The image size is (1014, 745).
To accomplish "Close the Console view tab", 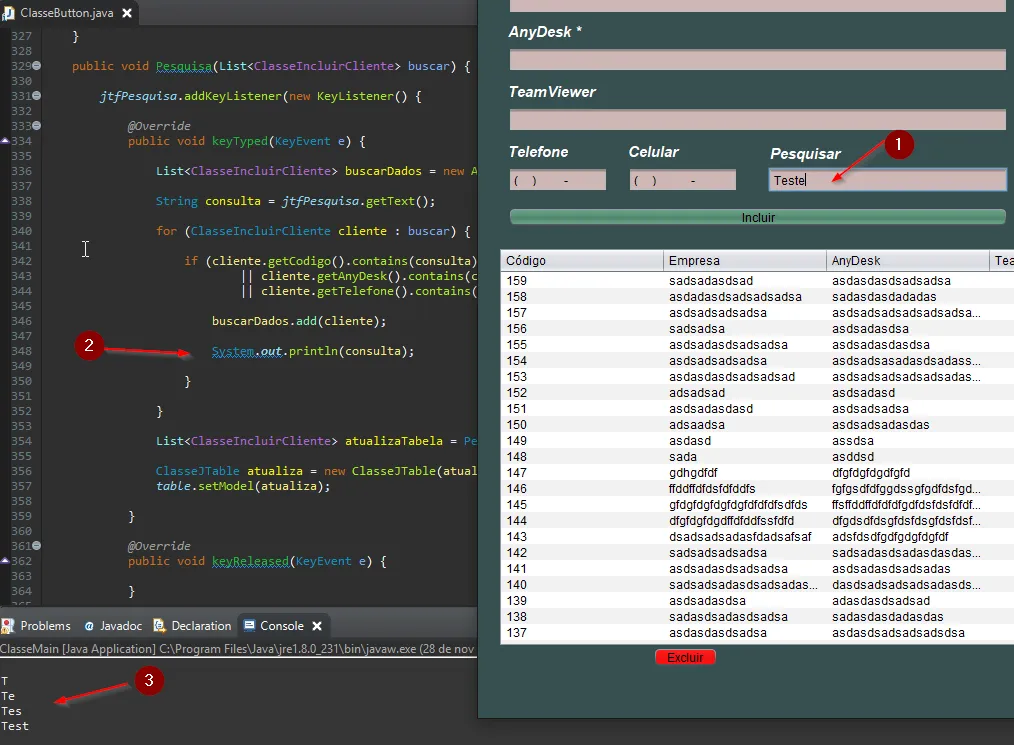I will [317, 626].
